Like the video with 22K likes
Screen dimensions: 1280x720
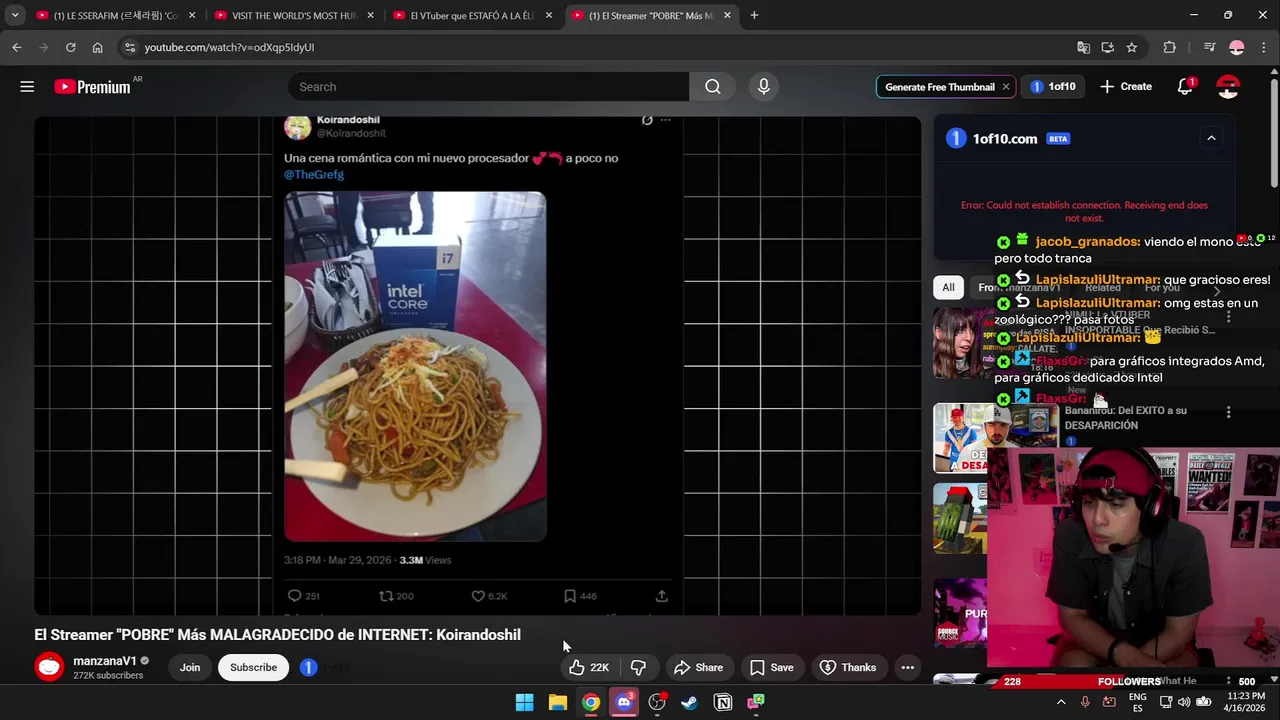pos(590,667)
